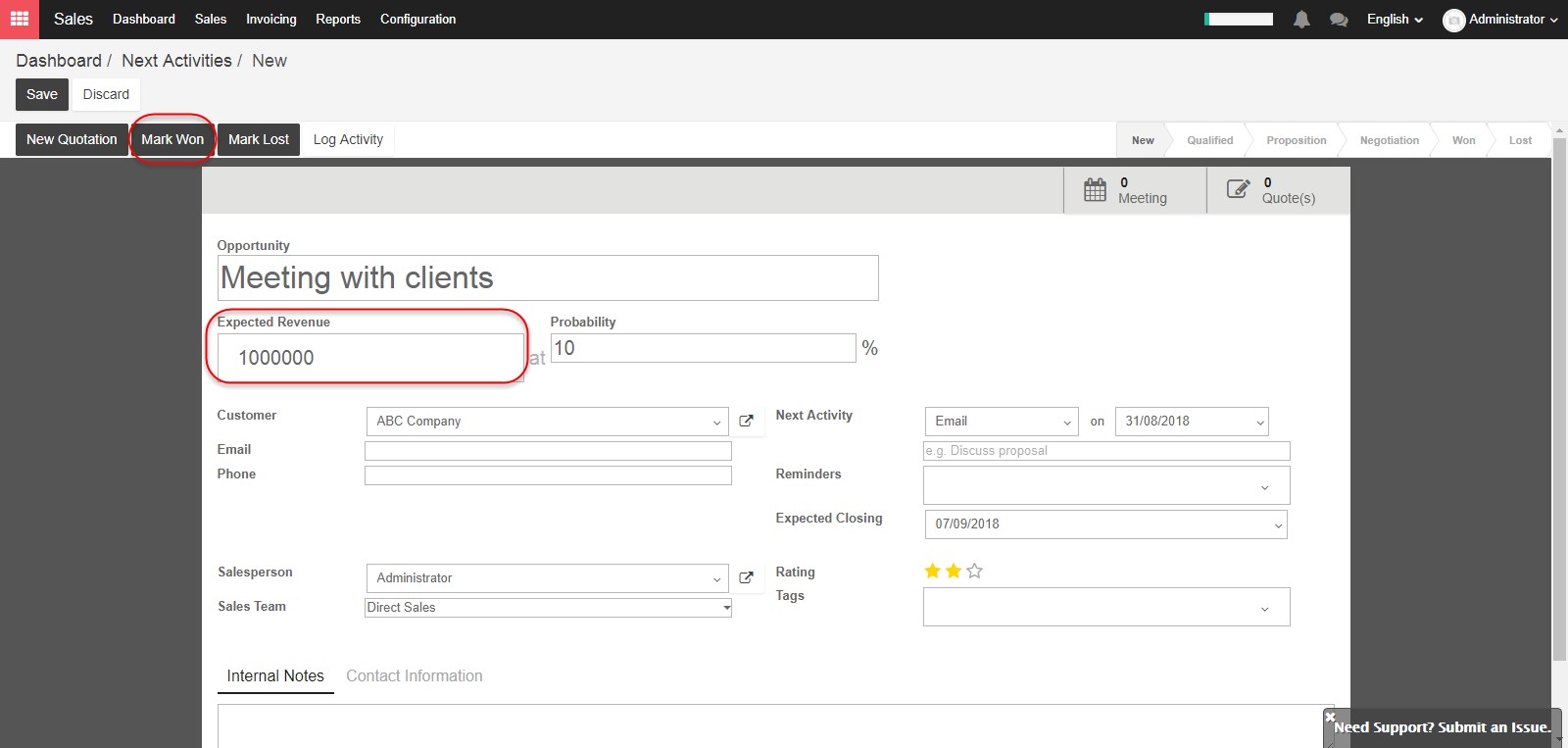Open Customer external link icon
Screen dimensions: 1568x748
point(746,421)
